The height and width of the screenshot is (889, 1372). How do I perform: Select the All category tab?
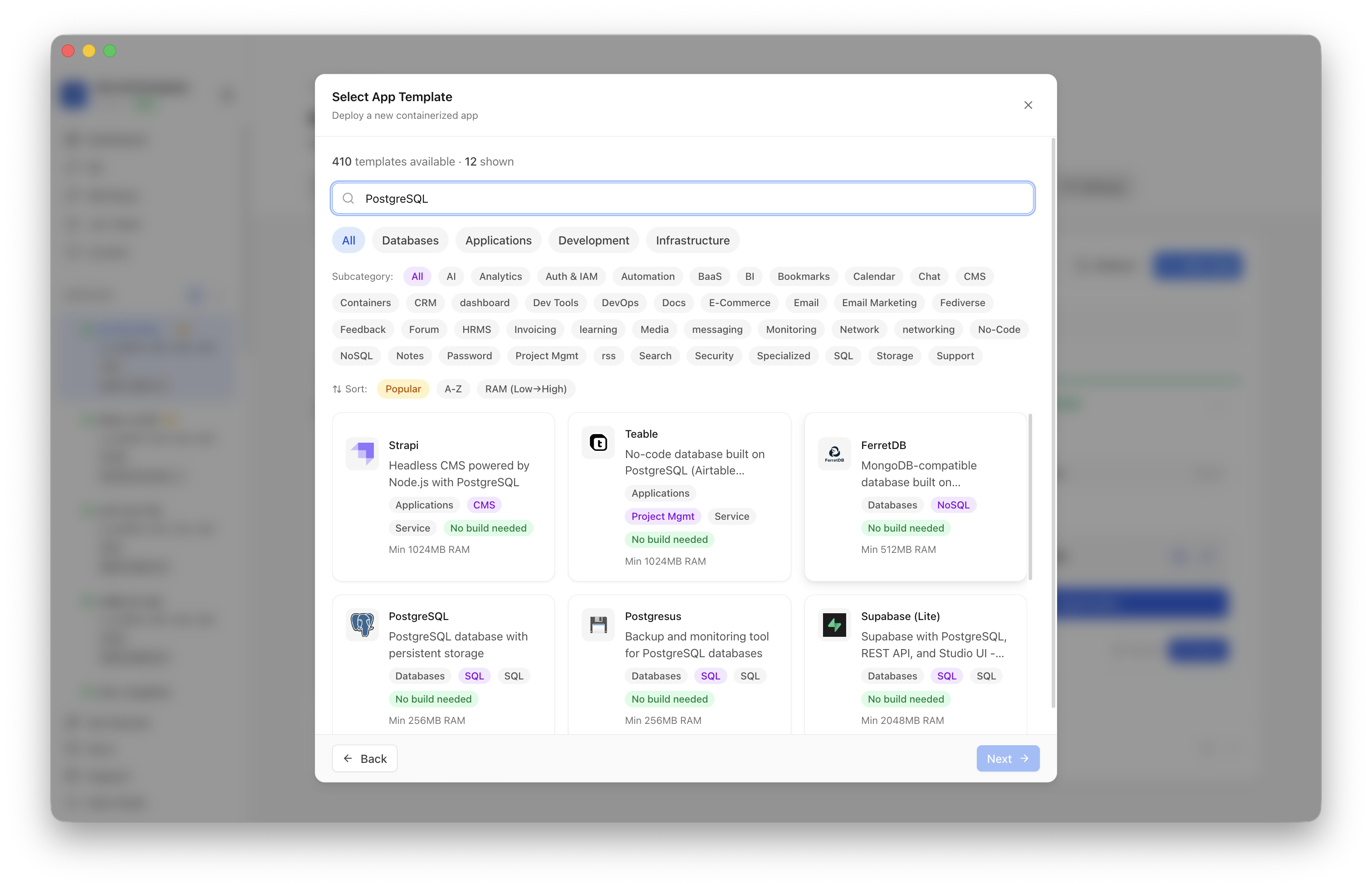point(348,240)
